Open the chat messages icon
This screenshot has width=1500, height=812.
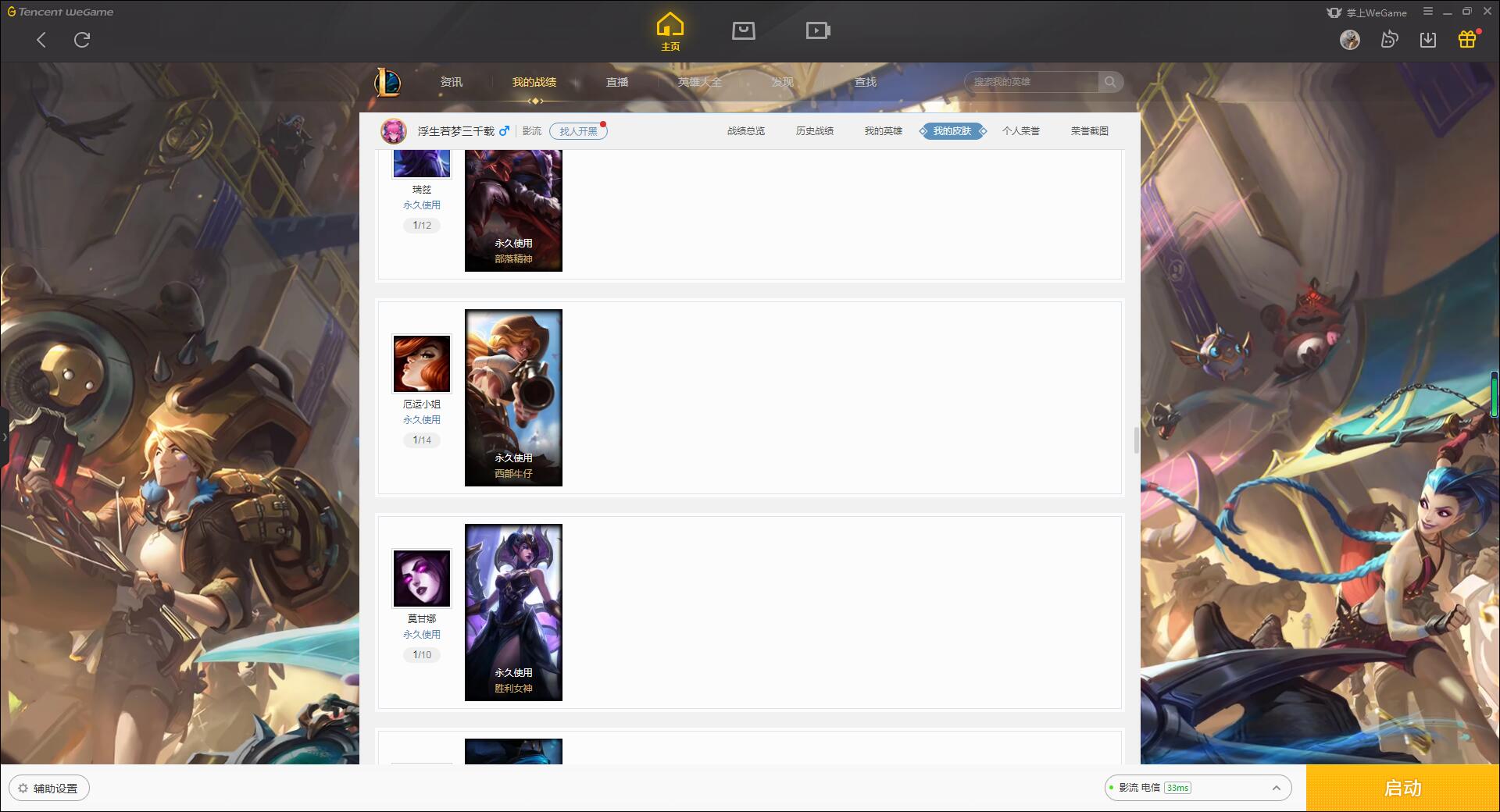point(1389,40)
